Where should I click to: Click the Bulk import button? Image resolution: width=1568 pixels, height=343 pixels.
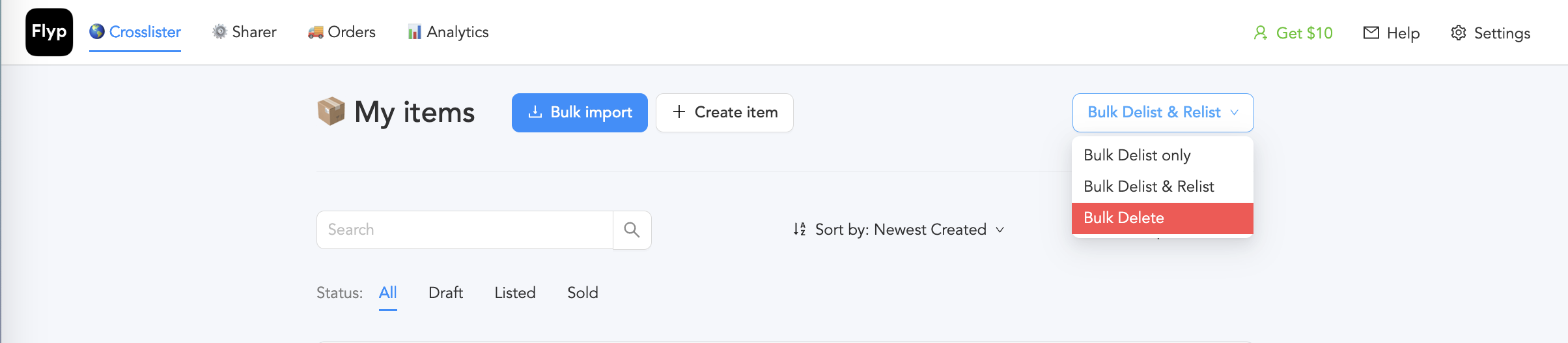(x=580, y=113)
